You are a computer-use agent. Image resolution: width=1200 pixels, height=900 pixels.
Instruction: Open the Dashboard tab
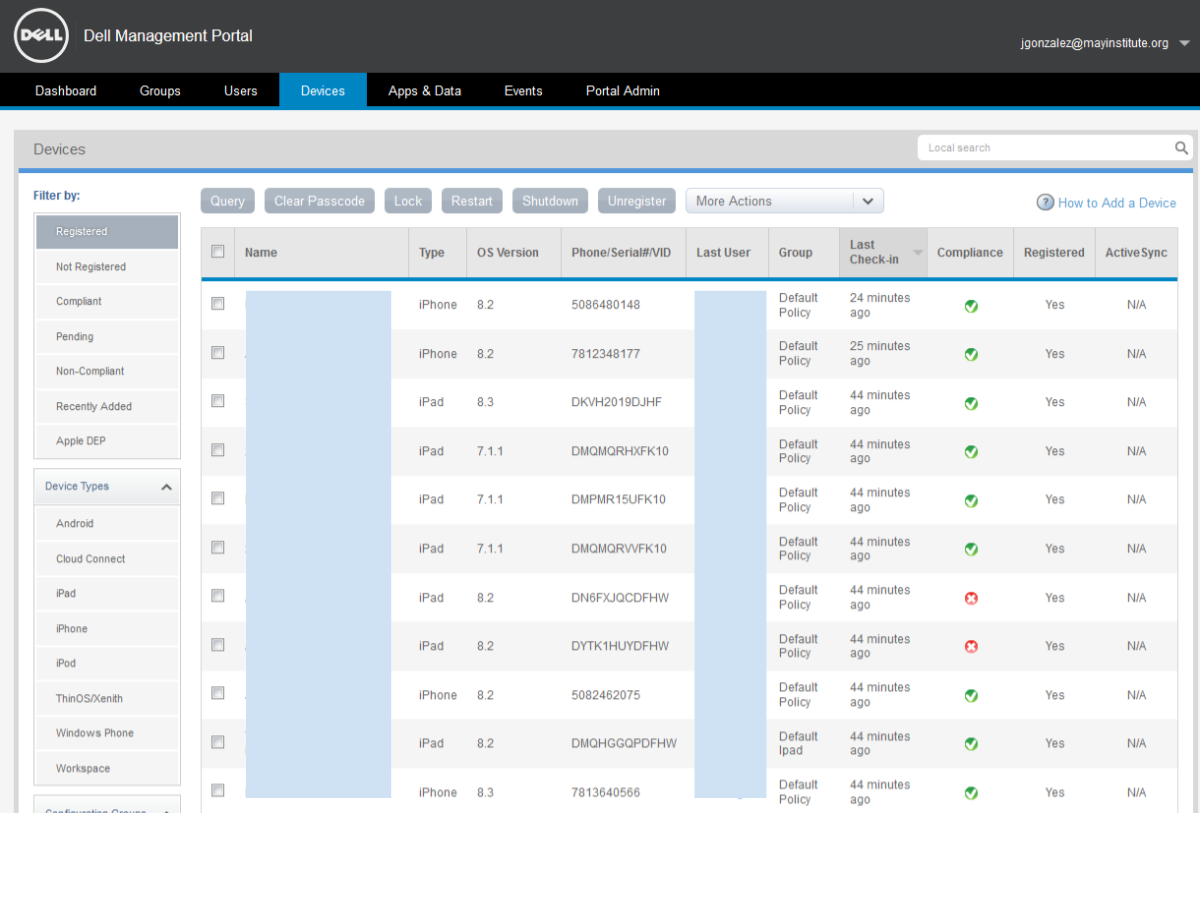[x=66, y=91]
